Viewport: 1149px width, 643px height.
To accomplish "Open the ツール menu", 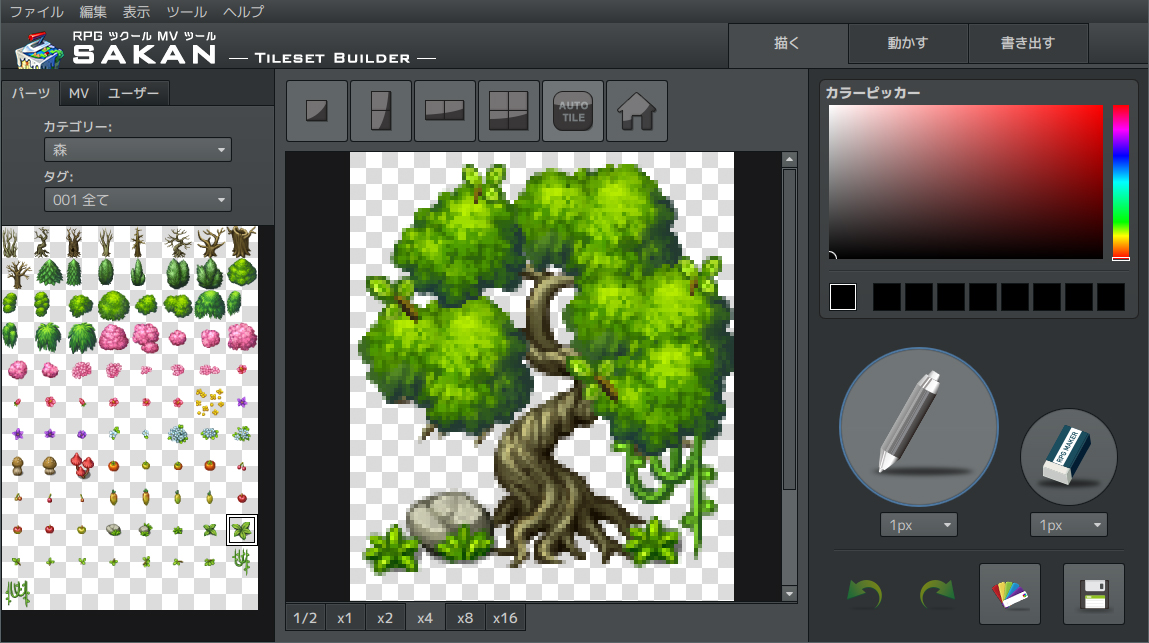I will coord(186,12).
